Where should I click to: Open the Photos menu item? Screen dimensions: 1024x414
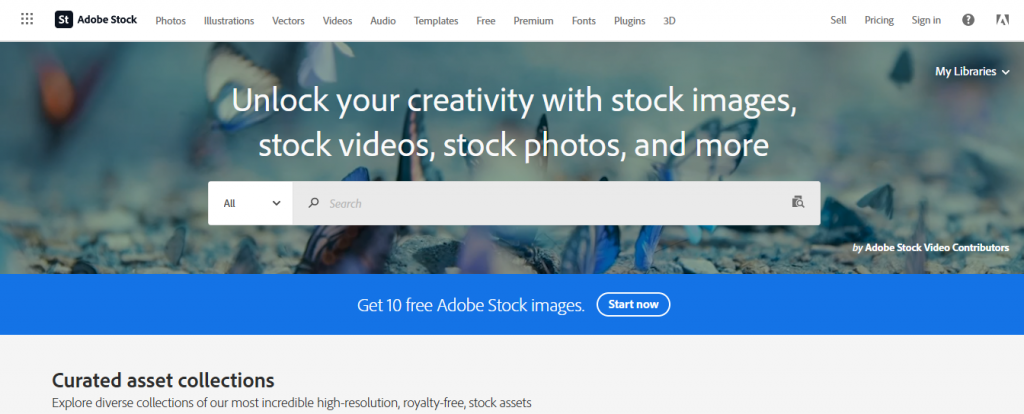click(170, 20)
